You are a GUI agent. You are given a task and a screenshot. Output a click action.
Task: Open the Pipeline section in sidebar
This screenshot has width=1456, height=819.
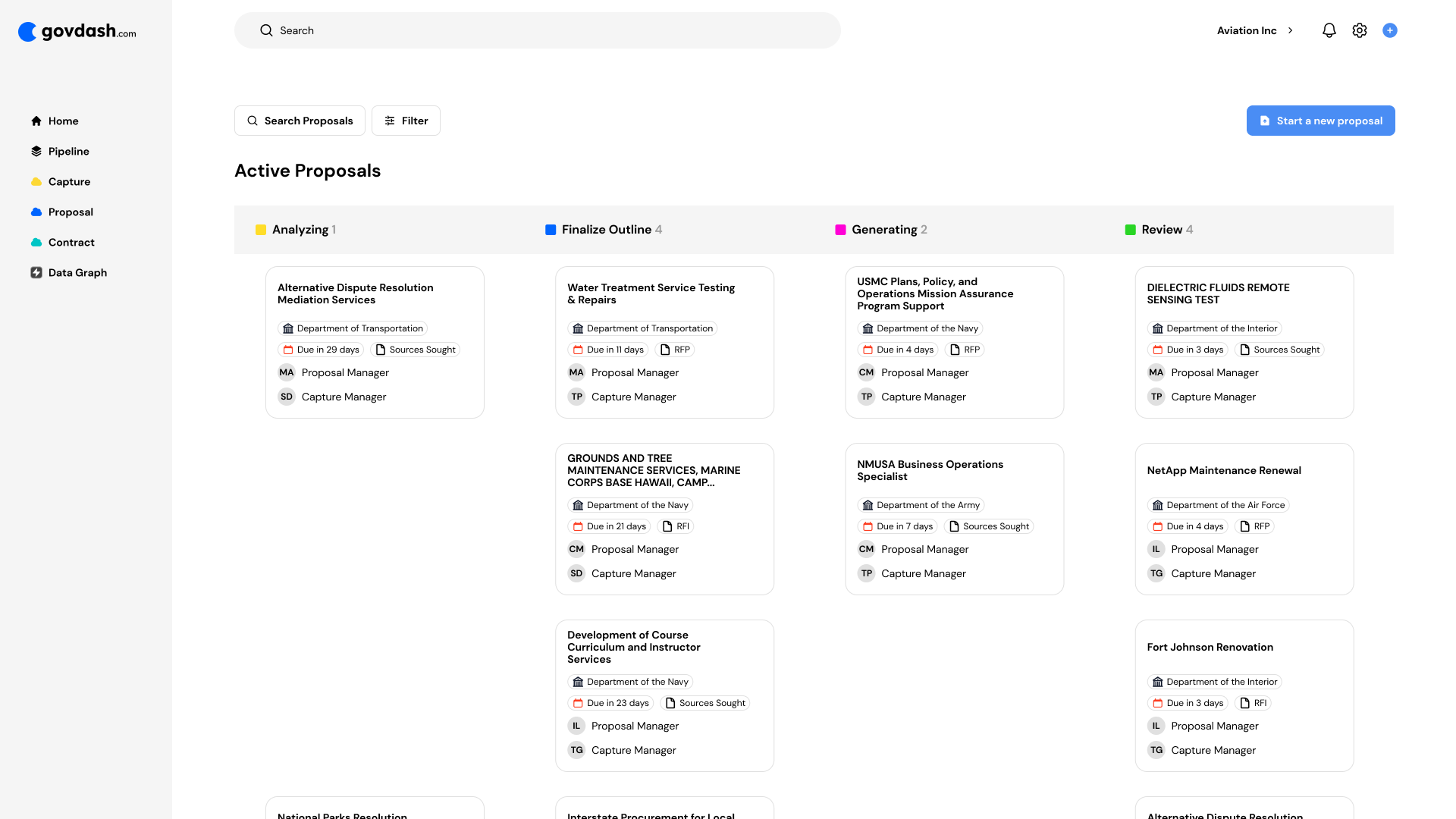(x=68, y=151)
